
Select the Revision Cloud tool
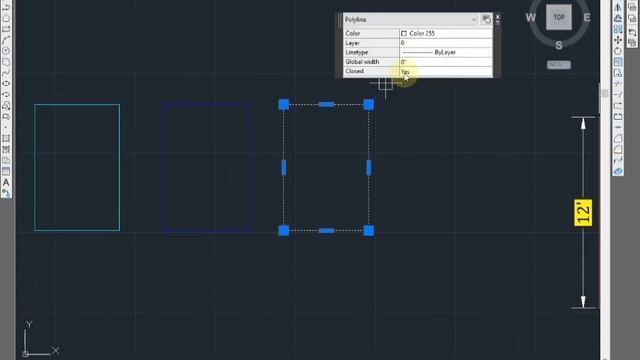6,62
